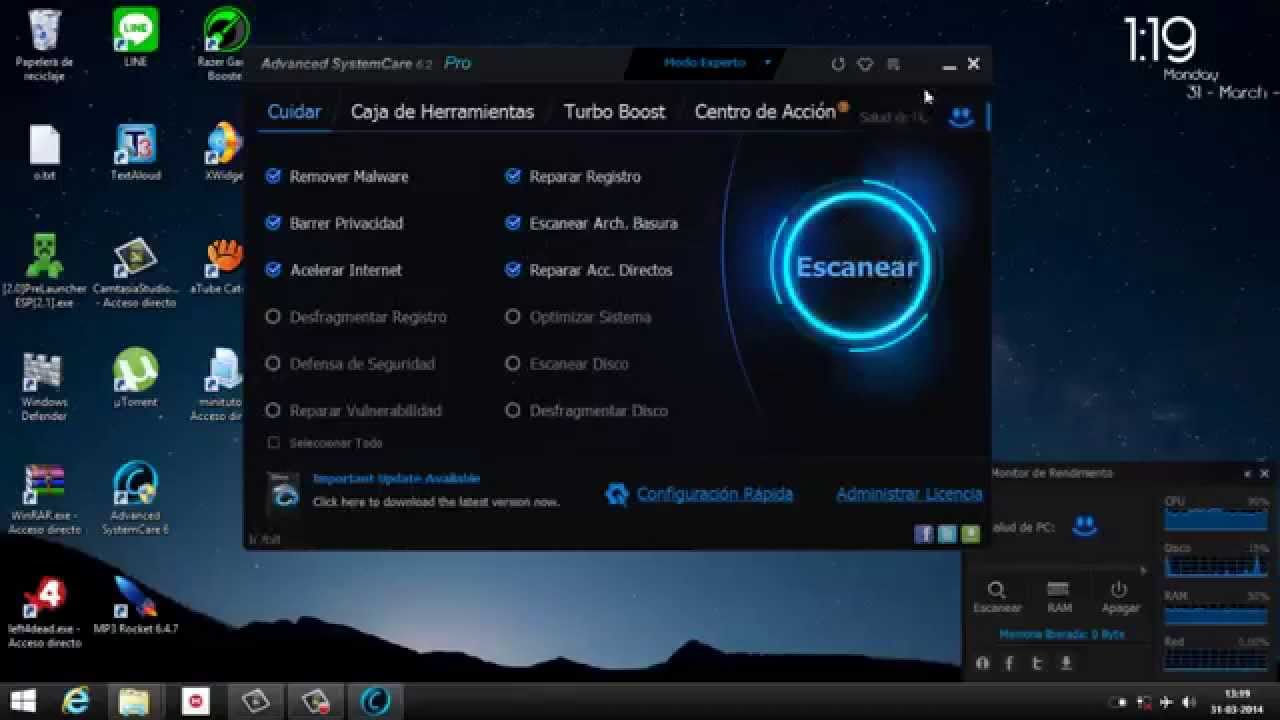Image resolution: width=1280 pixels, height=720 pixels.
Task: Click the green download icon in SystemCare footer
Action: tap(970, 534)
